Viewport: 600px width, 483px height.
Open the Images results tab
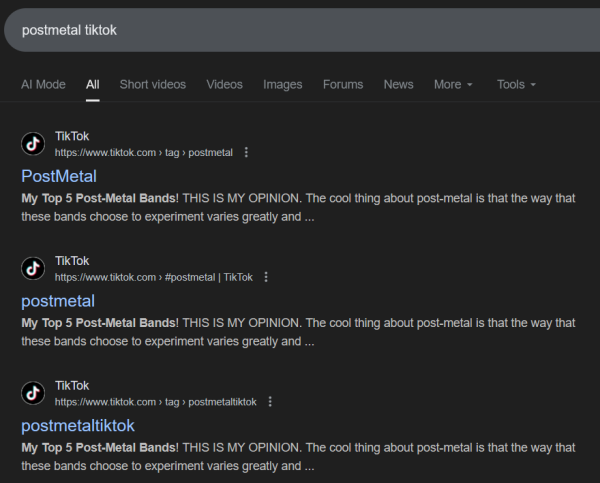[282, 85]
